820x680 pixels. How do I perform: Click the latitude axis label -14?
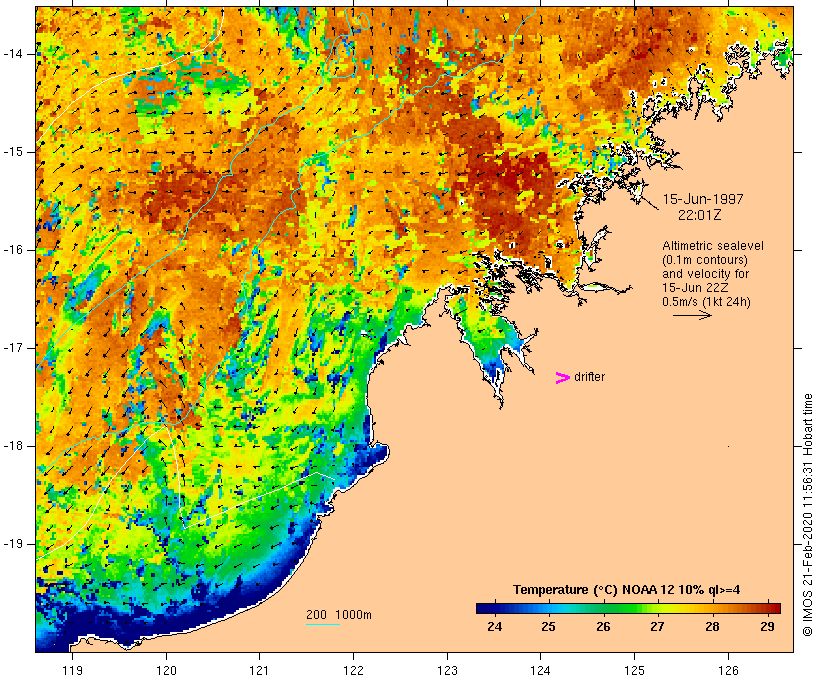coord(13,53)
